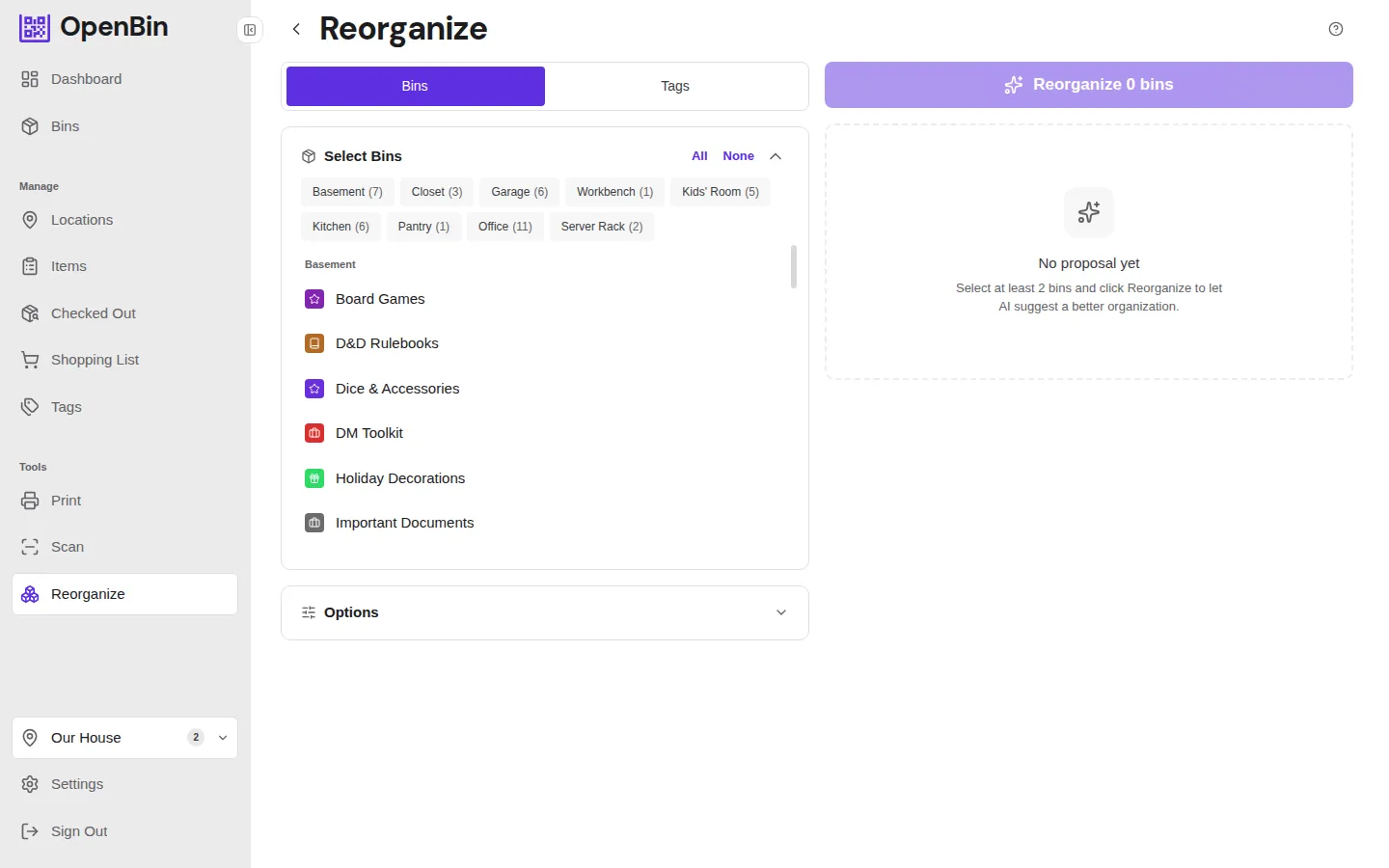Select All bins link
This screenshot has height=868, width=1389.
(699, 156)
